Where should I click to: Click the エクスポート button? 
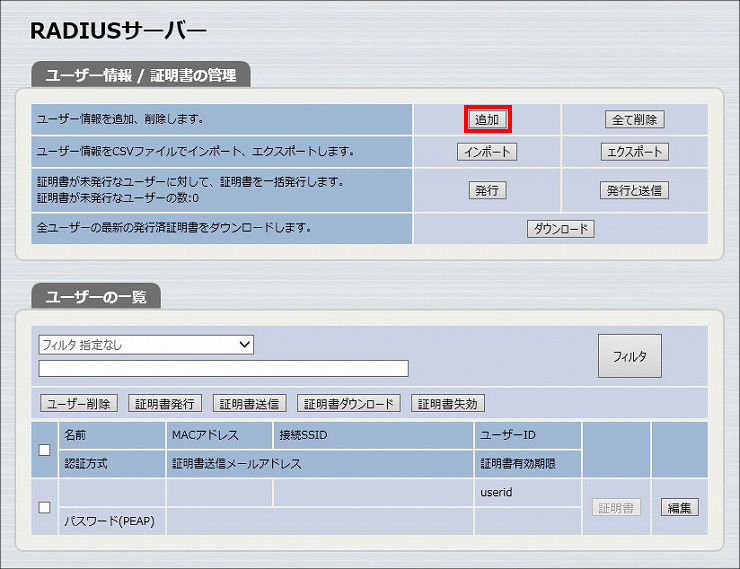click(634, 152)
